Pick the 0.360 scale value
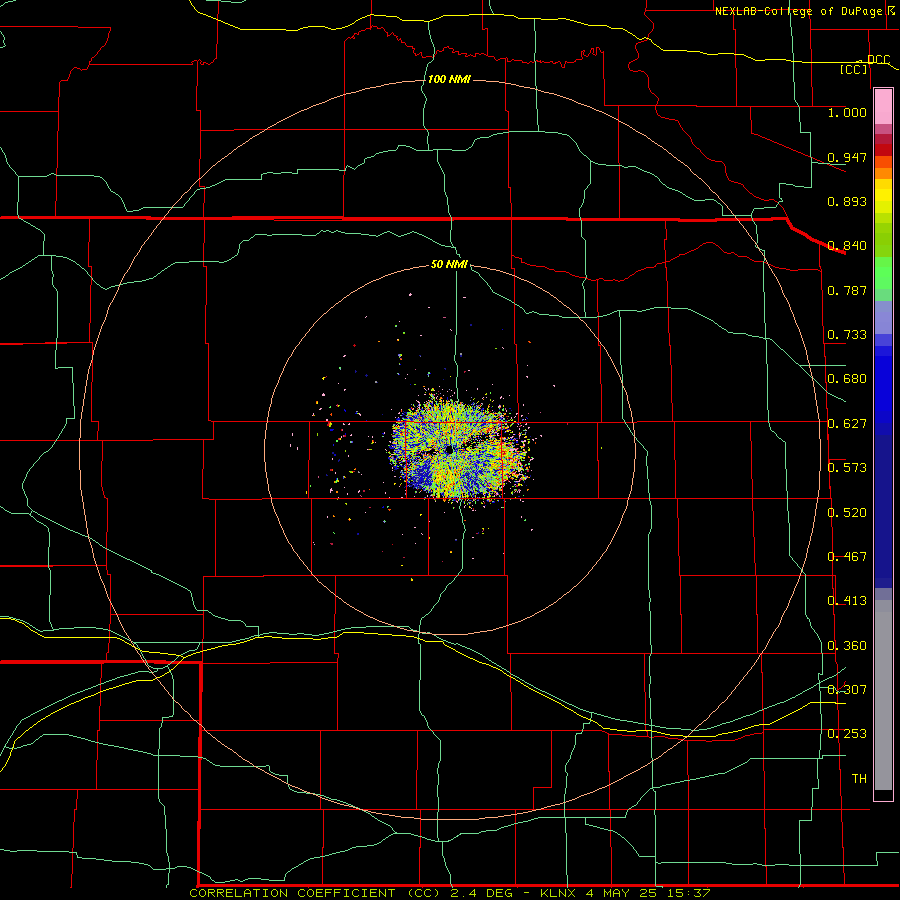Image resolution: width=900 pixels, height=900 pixels. pyautogui.click(x=847, y=646)
